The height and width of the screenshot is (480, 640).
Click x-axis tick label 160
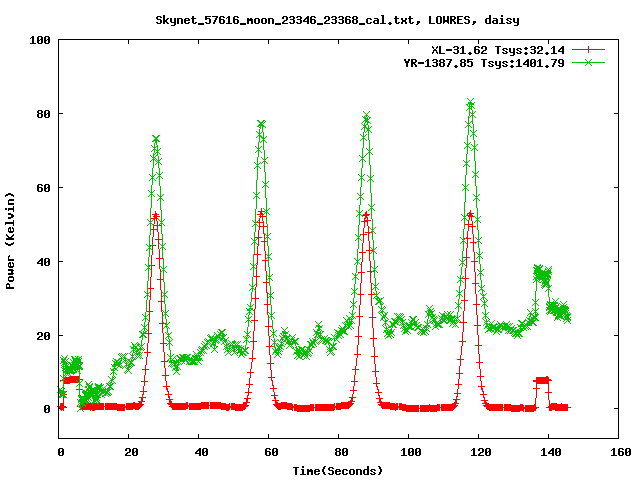click(621, 452)
